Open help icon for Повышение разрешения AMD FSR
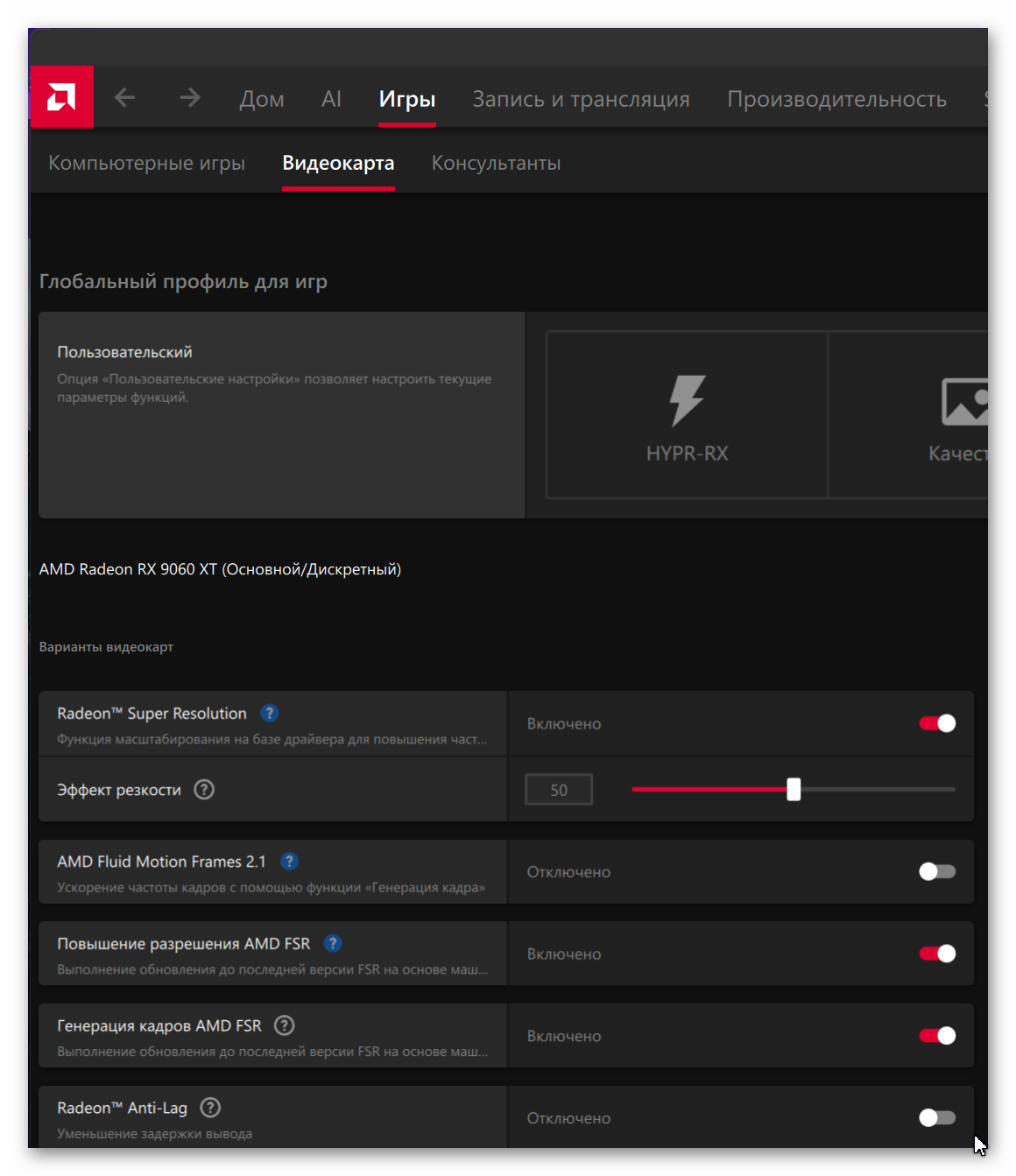Viewport: 1016px width, 1176px height. point(333,943)
